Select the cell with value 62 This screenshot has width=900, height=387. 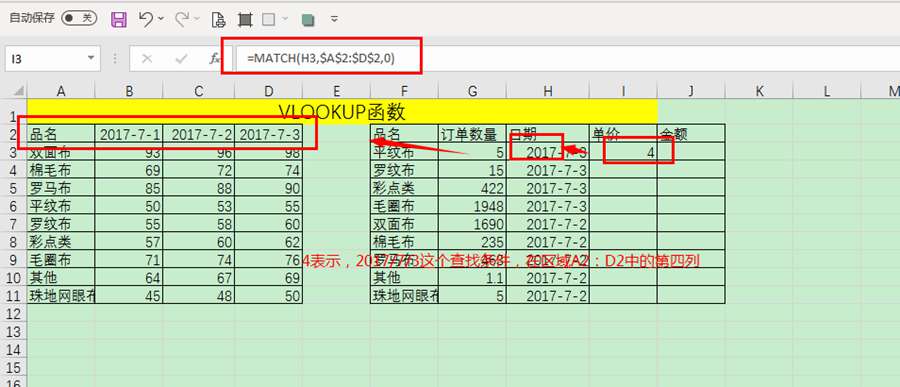(x=269, y=242)
